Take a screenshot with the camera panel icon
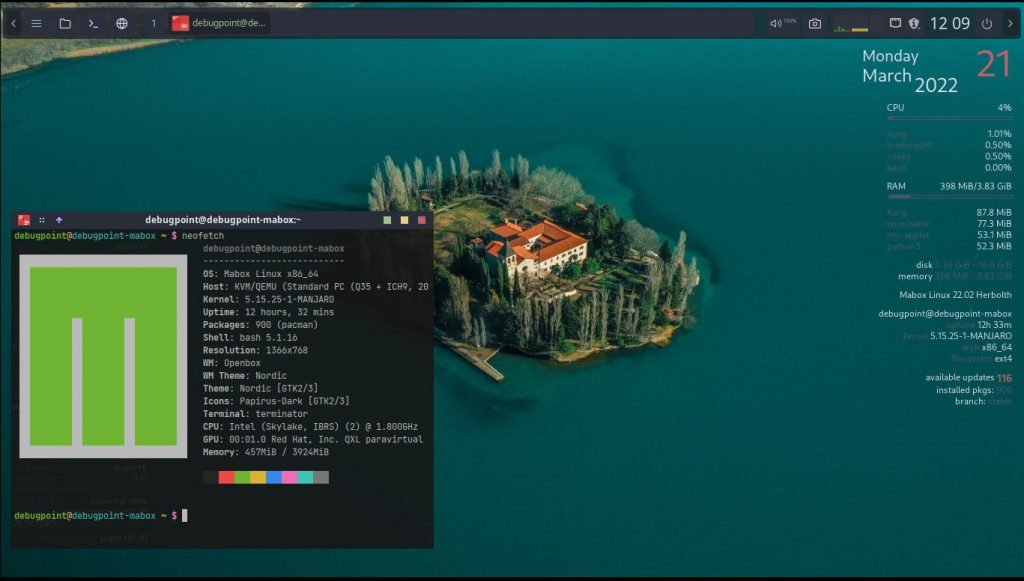Screen dimensions: 1024x581 [813, 23]
